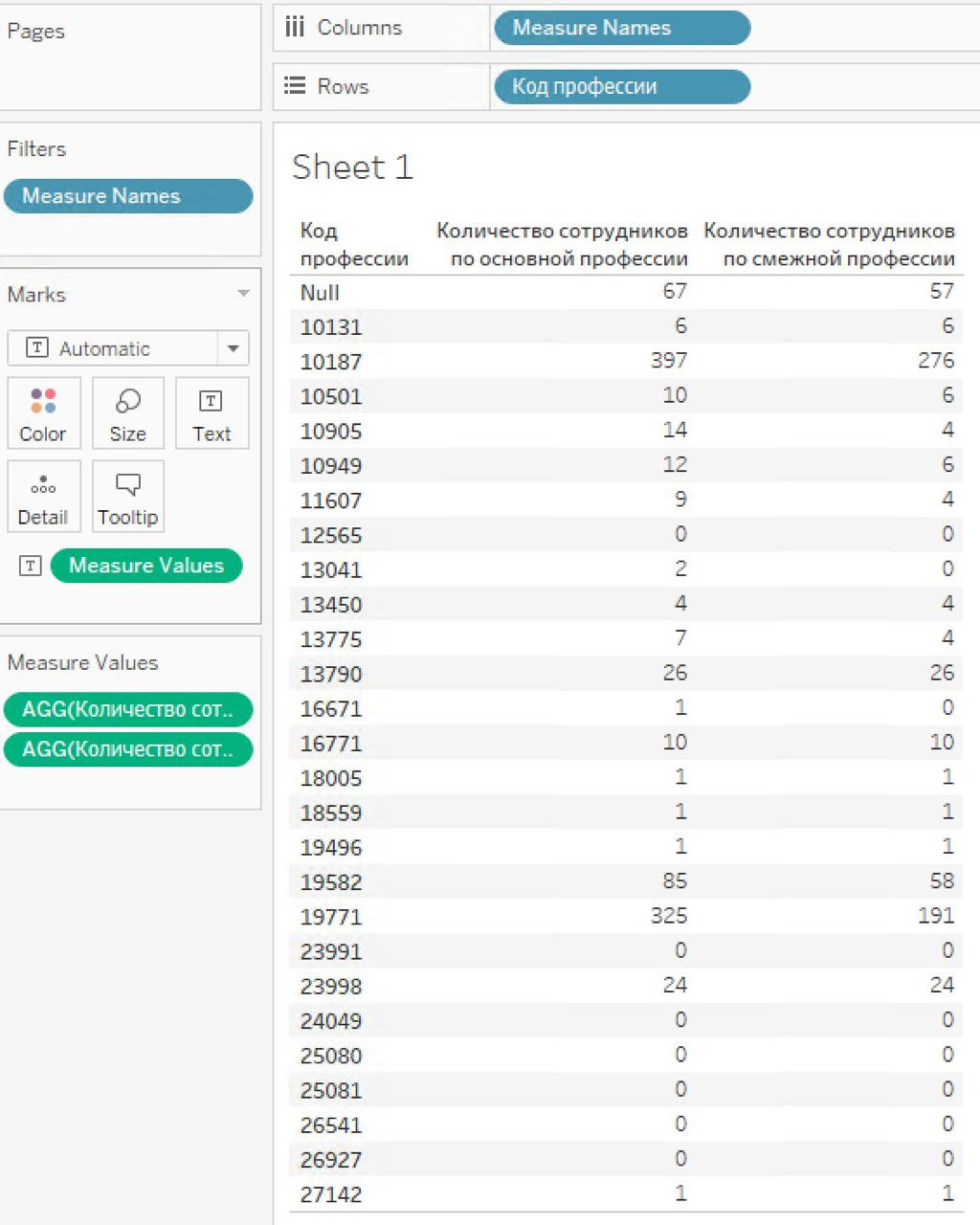The width and height of the screenshot is (980, 1225).
Task: Click value 85 in row 19582
Action: click(675, 880)
